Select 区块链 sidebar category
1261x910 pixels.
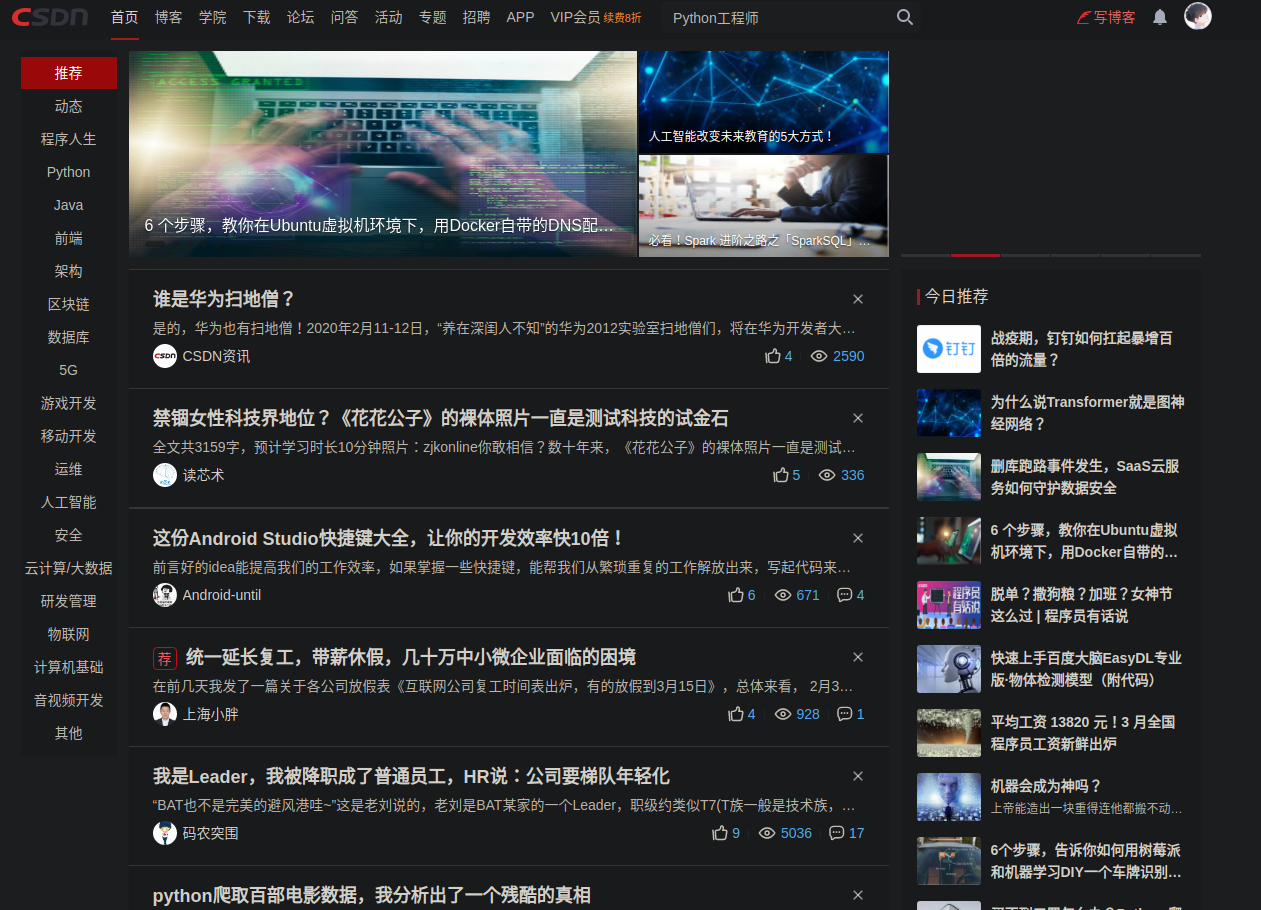pos(69,304)
